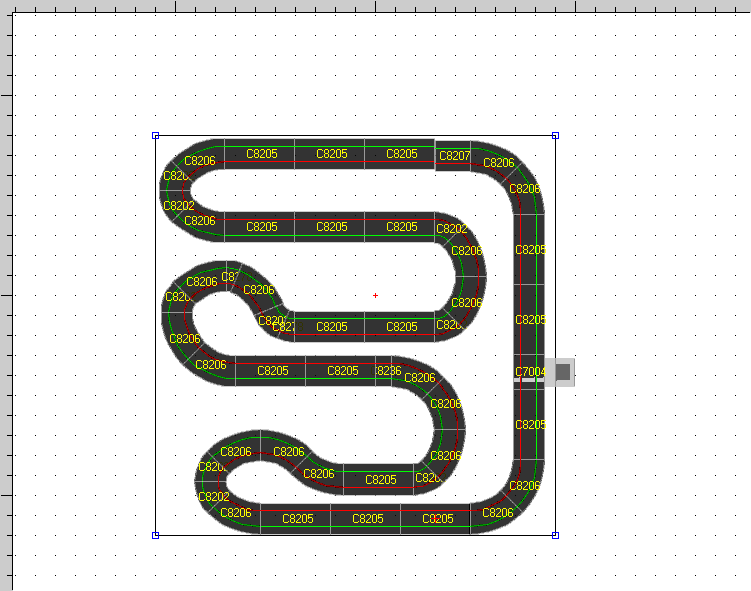This screenshot has width=751, height=591.
Task: Select the C8202 curve on the bottom-left hairpin
Action: pyautogui.click(x=213, y=496)
